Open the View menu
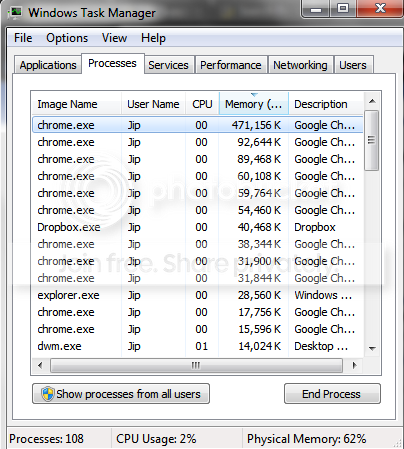 (x=114, y=38)
